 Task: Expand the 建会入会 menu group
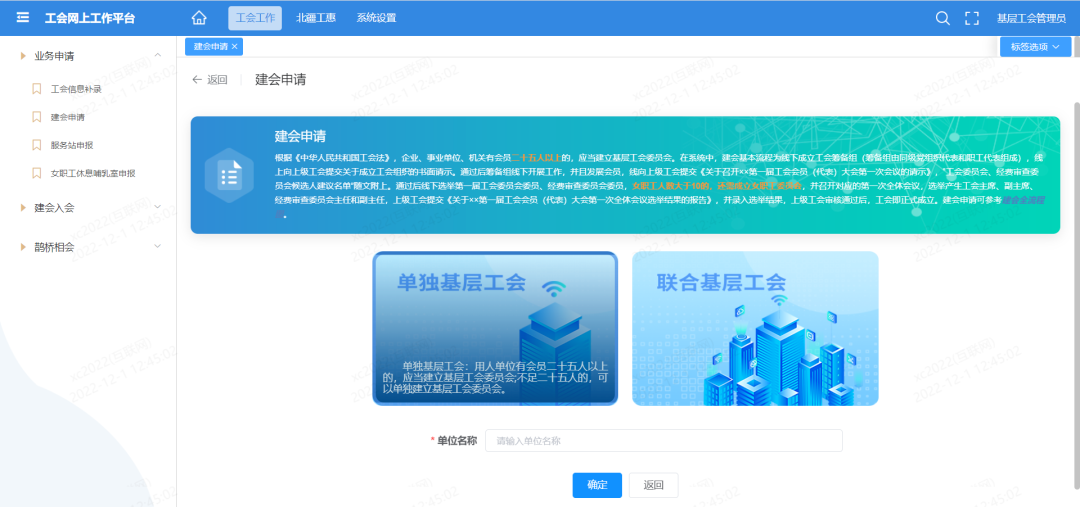tap(157, 207)
